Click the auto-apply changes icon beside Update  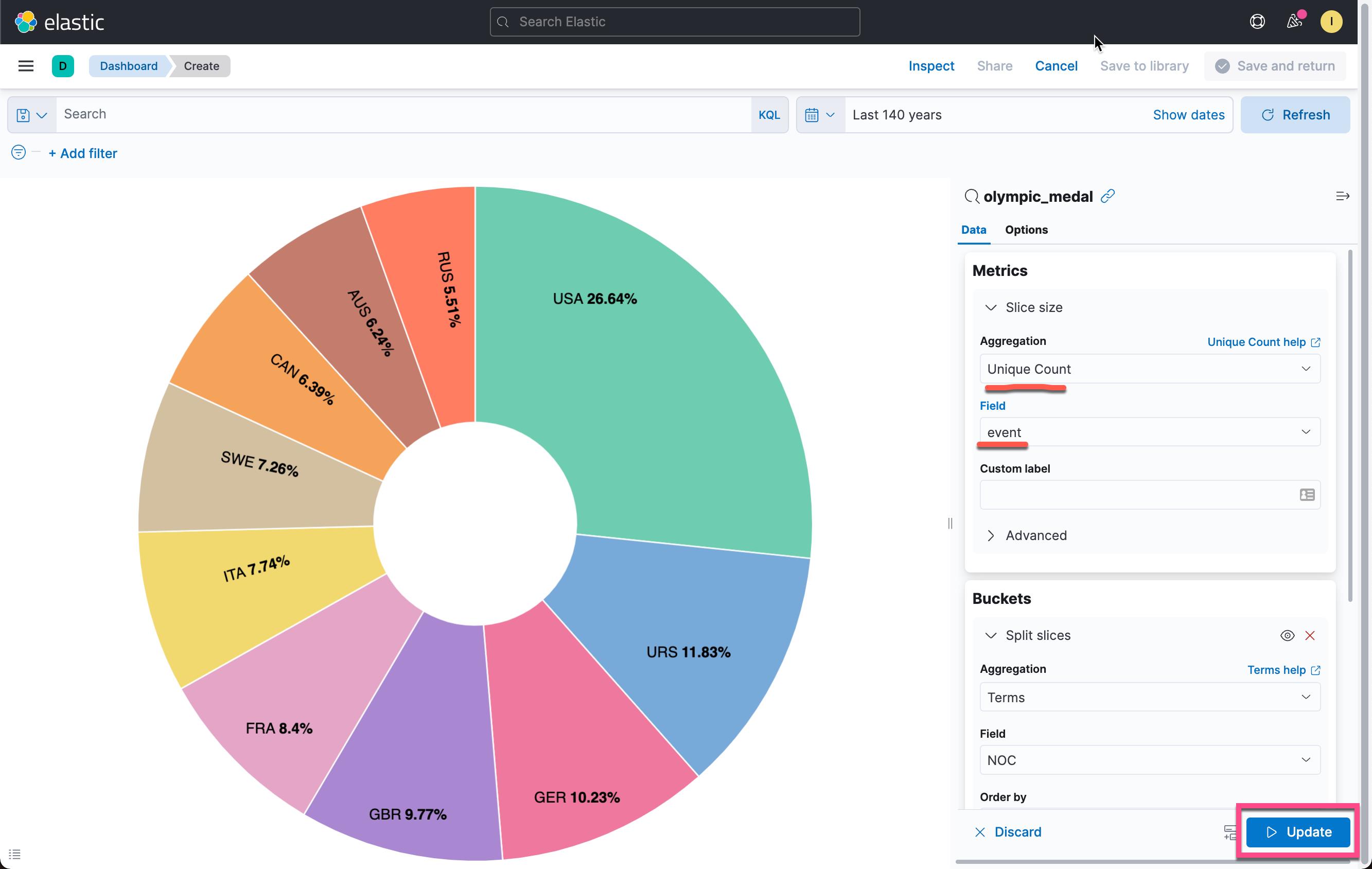[x=1230, y=832]
